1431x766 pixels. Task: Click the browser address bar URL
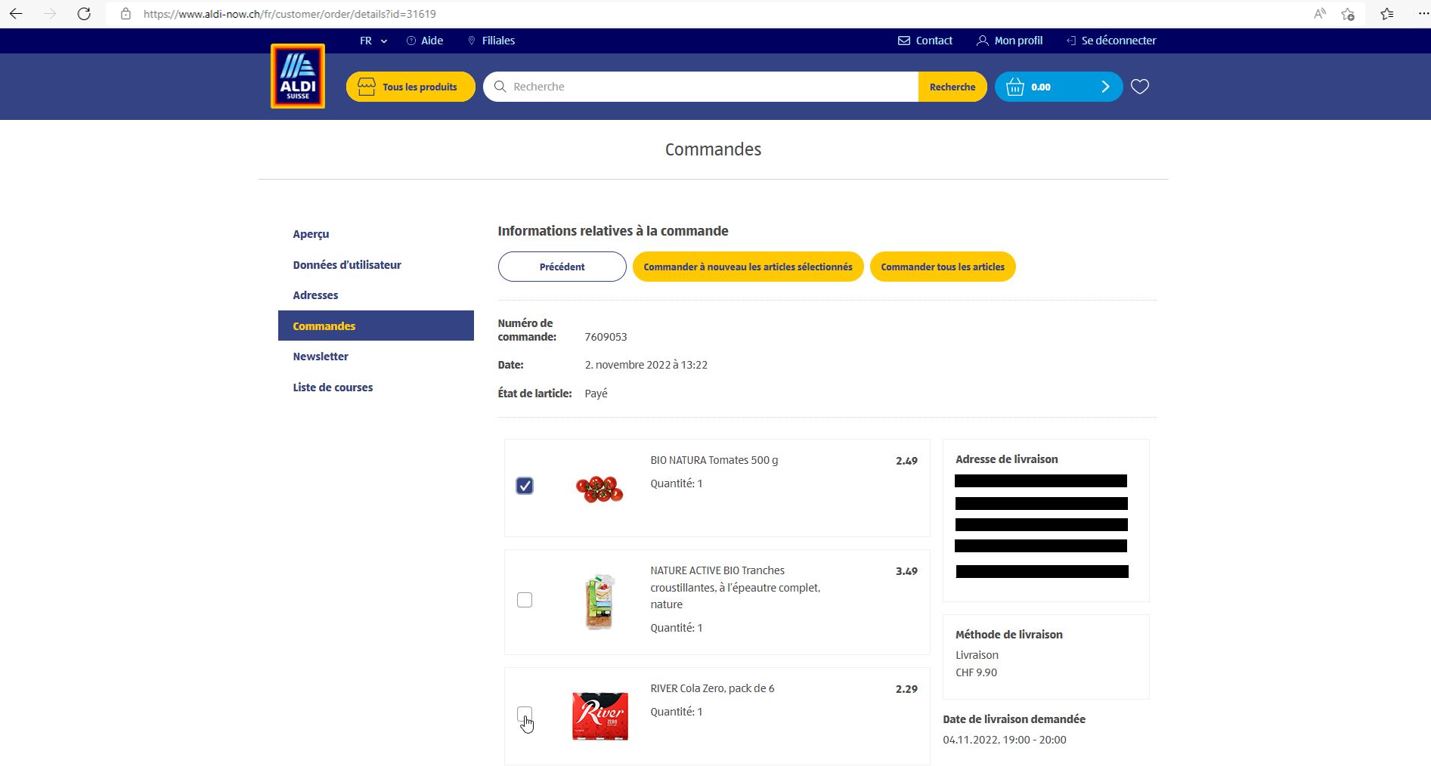click(289, 14)
